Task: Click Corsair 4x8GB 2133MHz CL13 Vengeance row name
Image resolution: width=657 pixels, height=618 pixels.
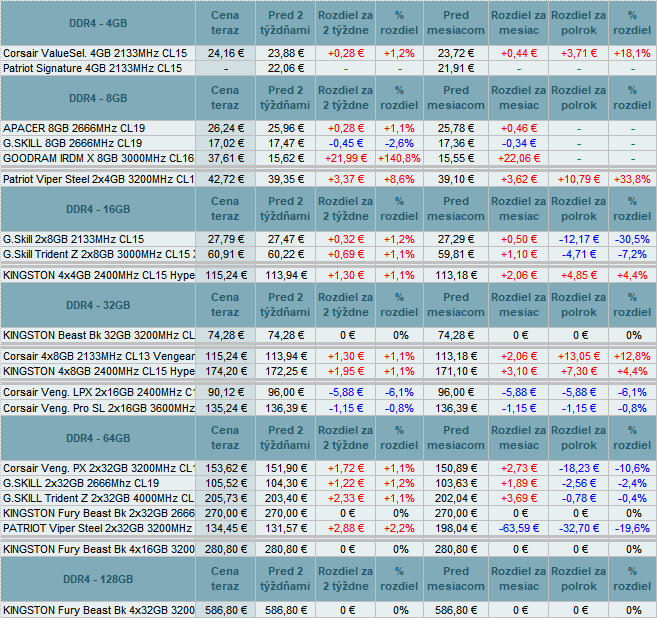Action: click(x=98, y=356)
